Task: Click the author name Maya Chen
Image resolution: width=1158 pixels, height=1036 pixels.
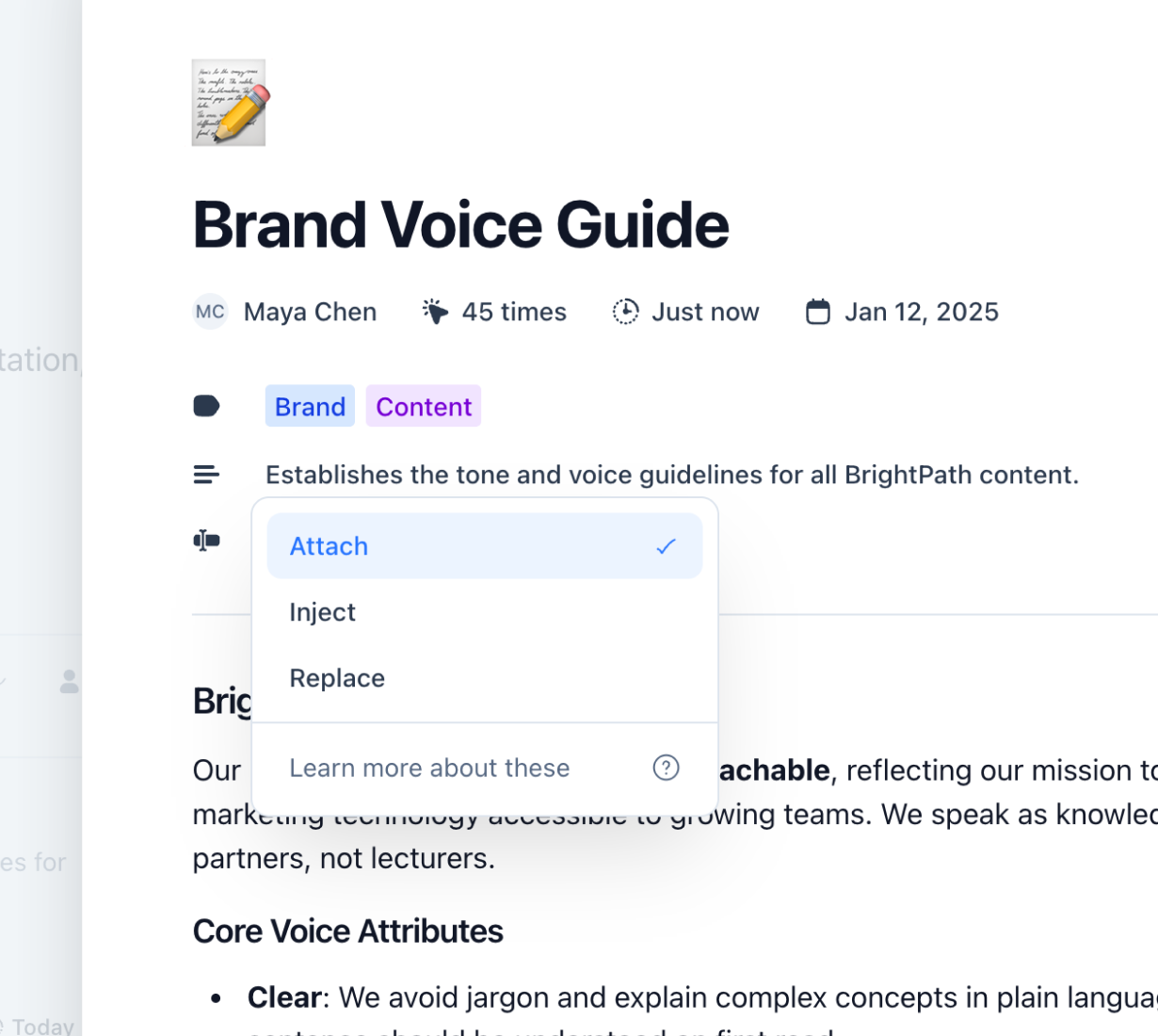Action: (310, 311)
